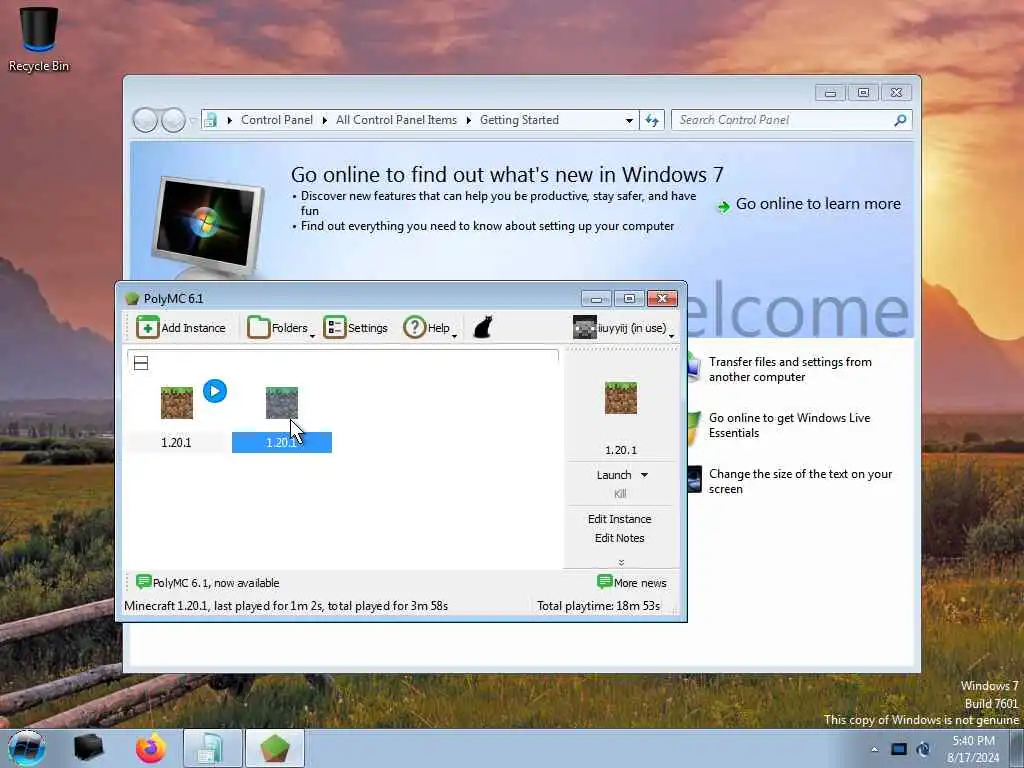Open the Folders toolbar menu

(x=280, y=327)
